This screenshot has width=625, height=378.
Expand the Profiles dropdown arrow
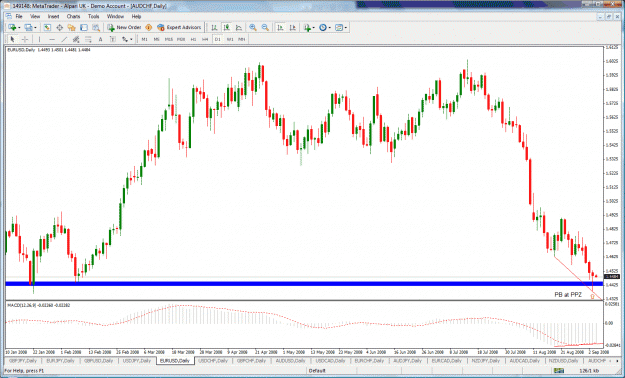tap(35, 28)
